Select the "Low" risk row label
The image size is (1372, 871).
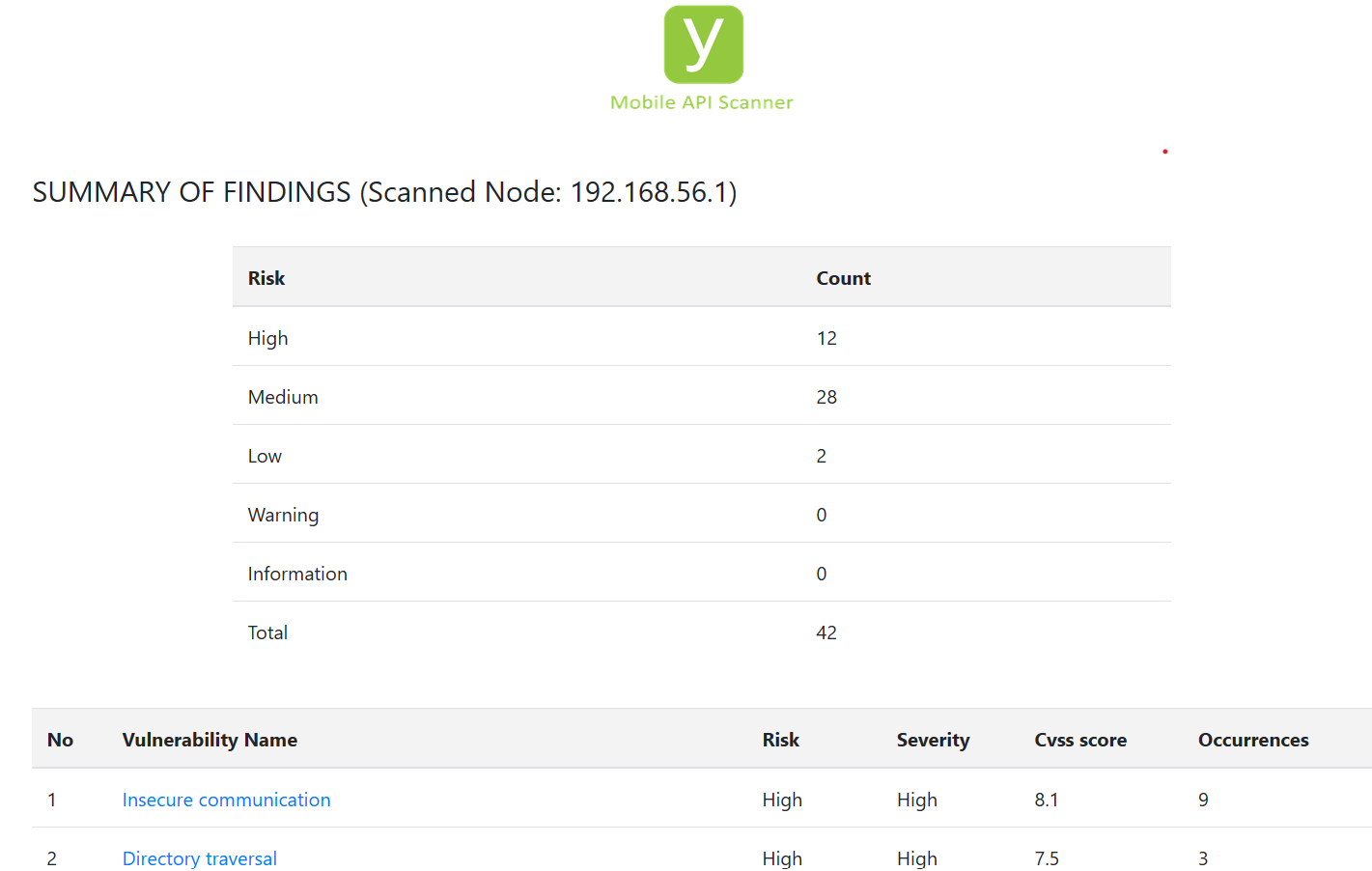point(265,456)
